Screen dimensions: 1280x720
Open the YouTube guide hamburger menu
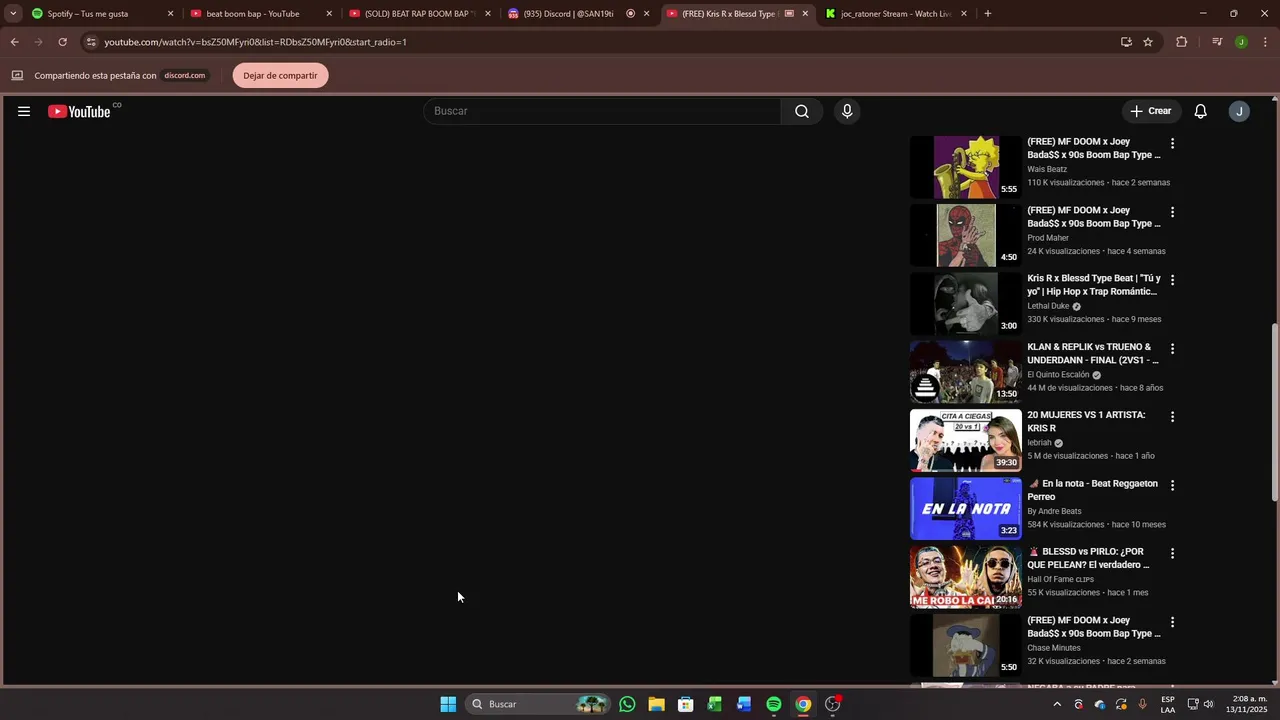[24, 111]
